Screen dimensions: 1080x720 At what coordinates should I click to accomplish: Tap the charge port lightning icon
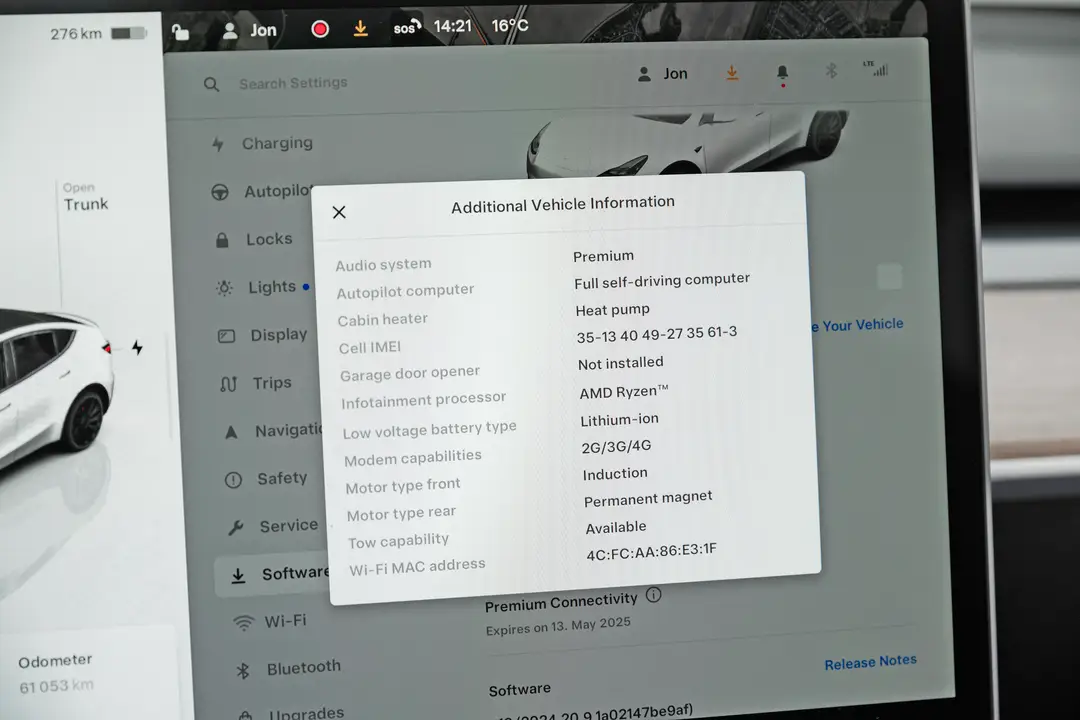[x=138, y=347]
